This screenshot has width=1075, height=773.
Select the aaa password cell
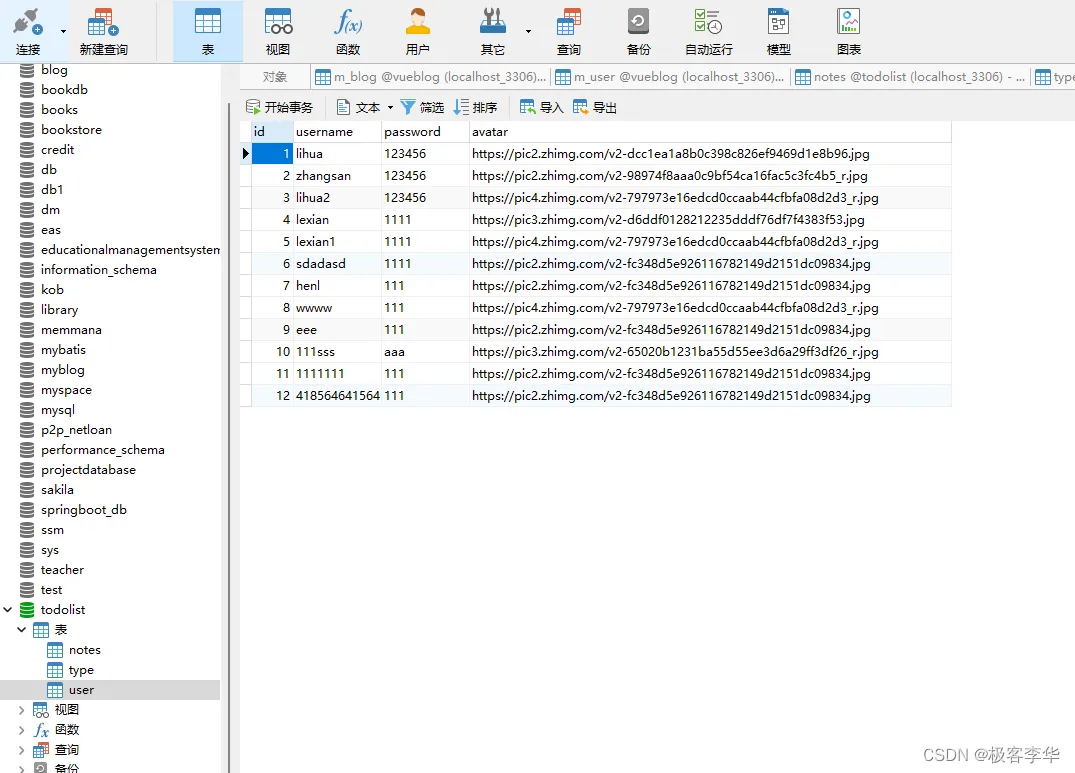coord(425,352)
